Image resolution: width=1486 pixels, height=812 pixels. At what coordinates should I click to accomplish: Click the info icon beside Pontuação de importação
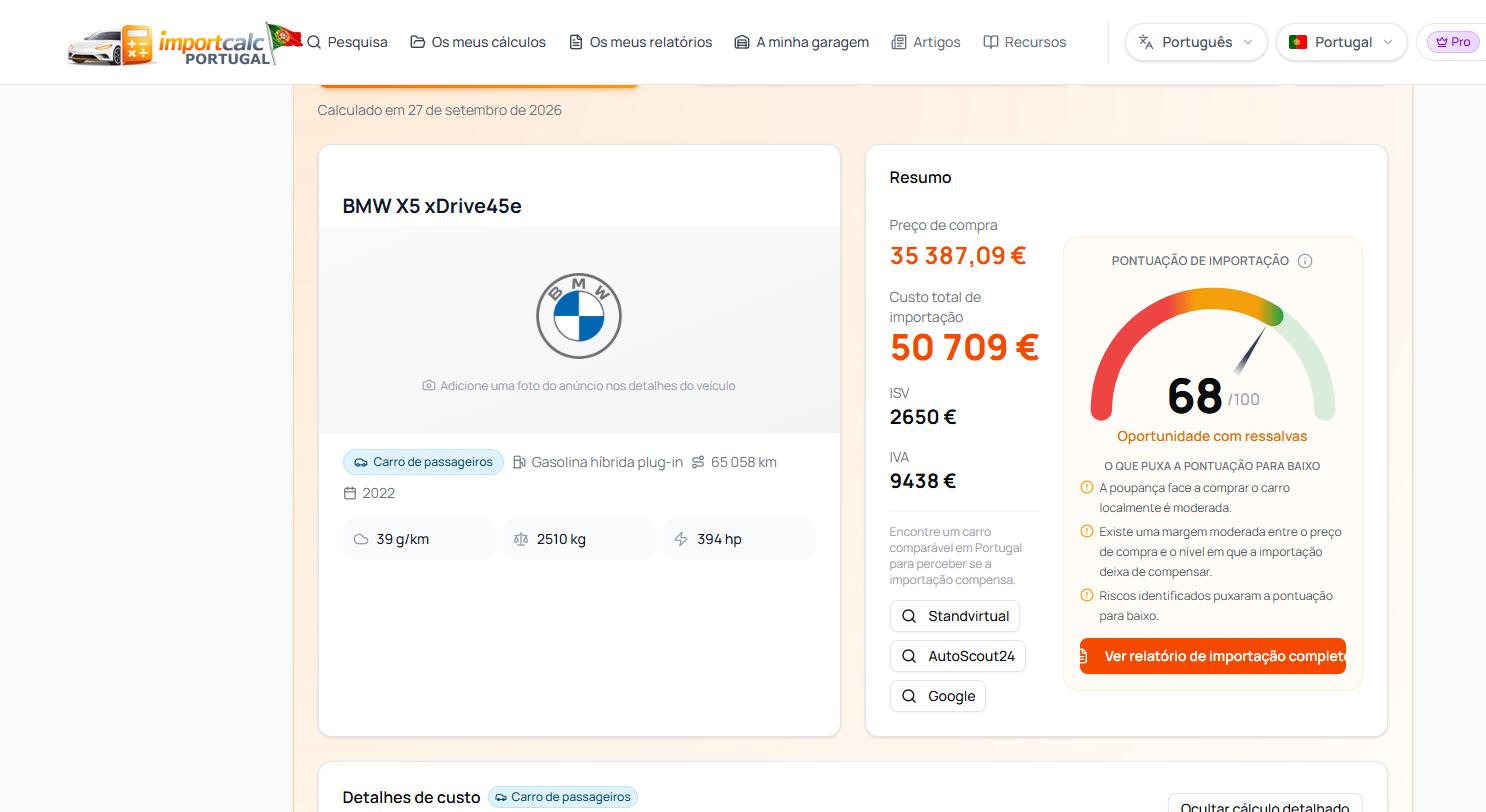point(1304,261)
